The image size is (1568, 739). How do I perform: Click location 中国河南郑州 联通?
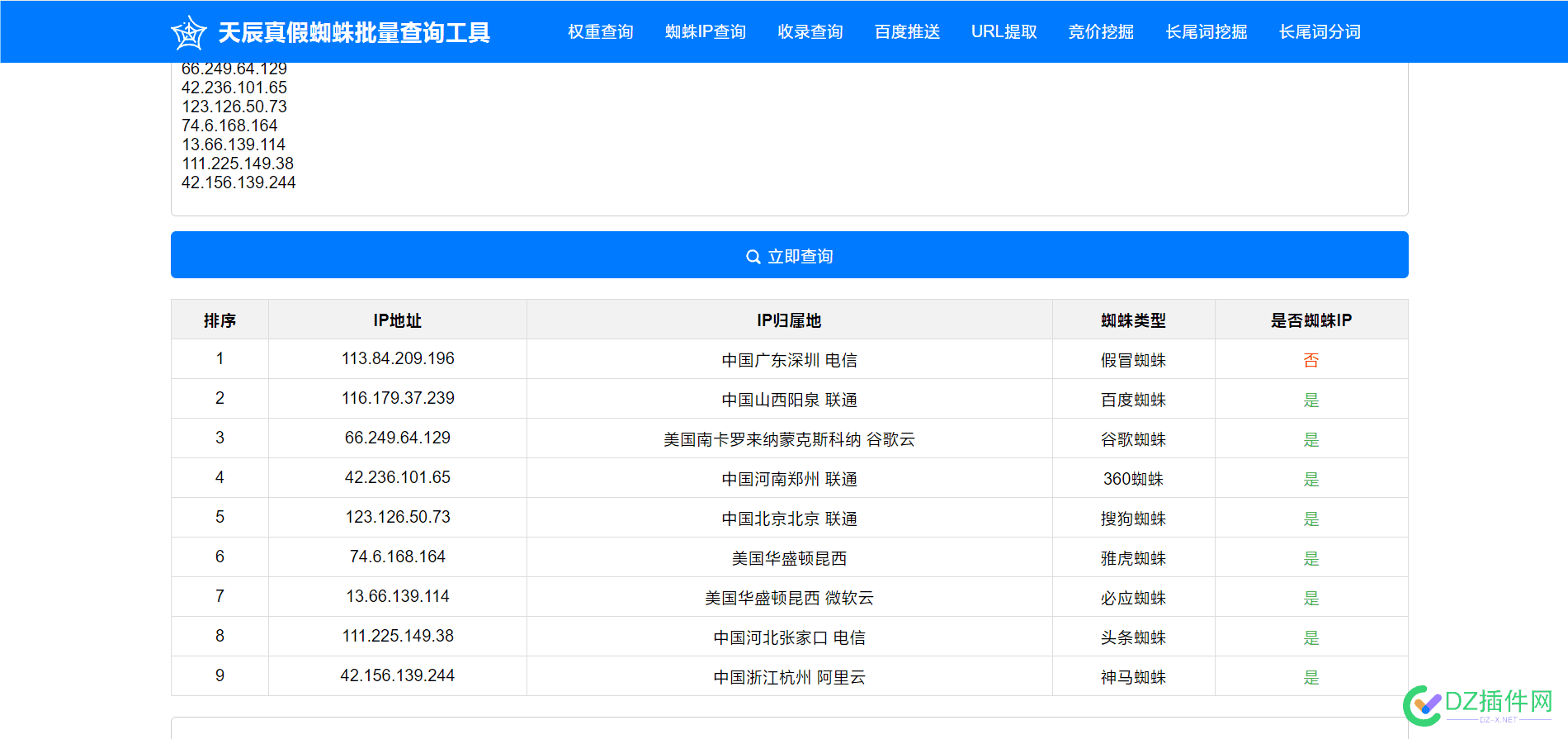(x=789, y=479)
